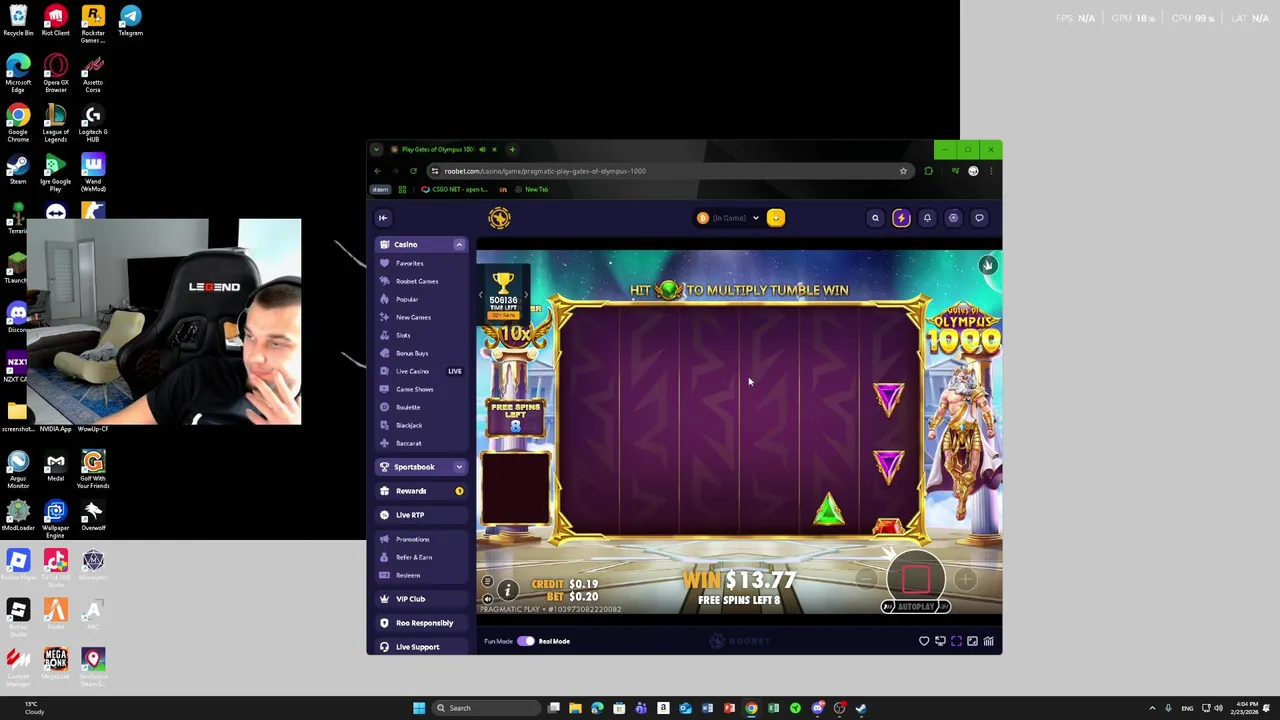Show game stats bar-chart icon
1280x720 pixels.
988,641
